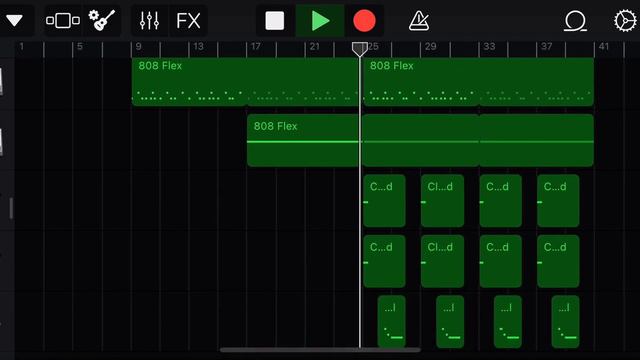Select third-track 'C...d' region at bar 33
640x360 pixels.
(x=500, y=201)
